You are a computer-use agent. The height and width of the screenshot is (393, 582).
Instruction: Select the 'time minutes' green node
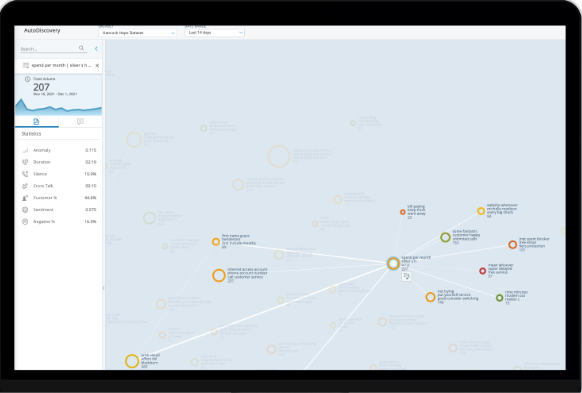pos(500,298)
